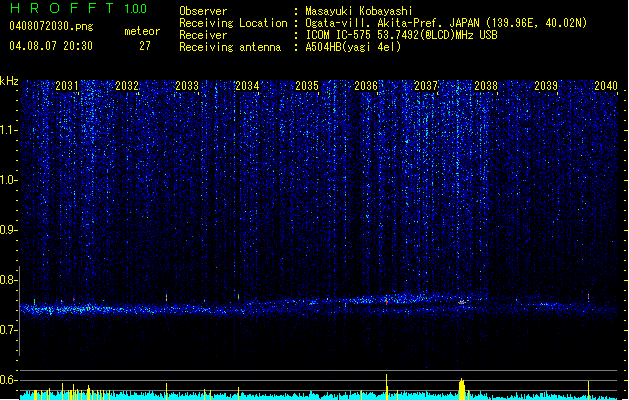The width and height of the screenshot is (629, 400).
Task: Click the 2039 time marker
Action: click(546, 85)
